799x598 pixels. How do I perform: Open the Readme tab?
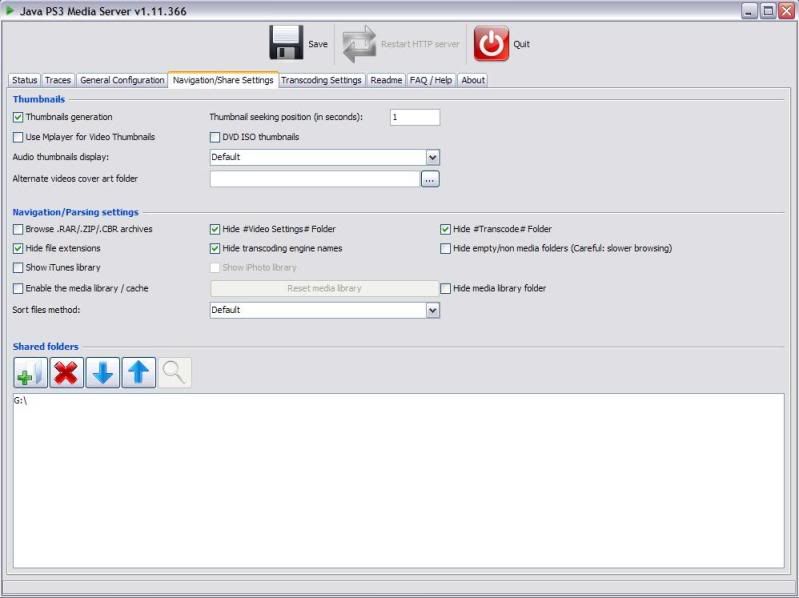pyautogui.click(x=386, y=80)
